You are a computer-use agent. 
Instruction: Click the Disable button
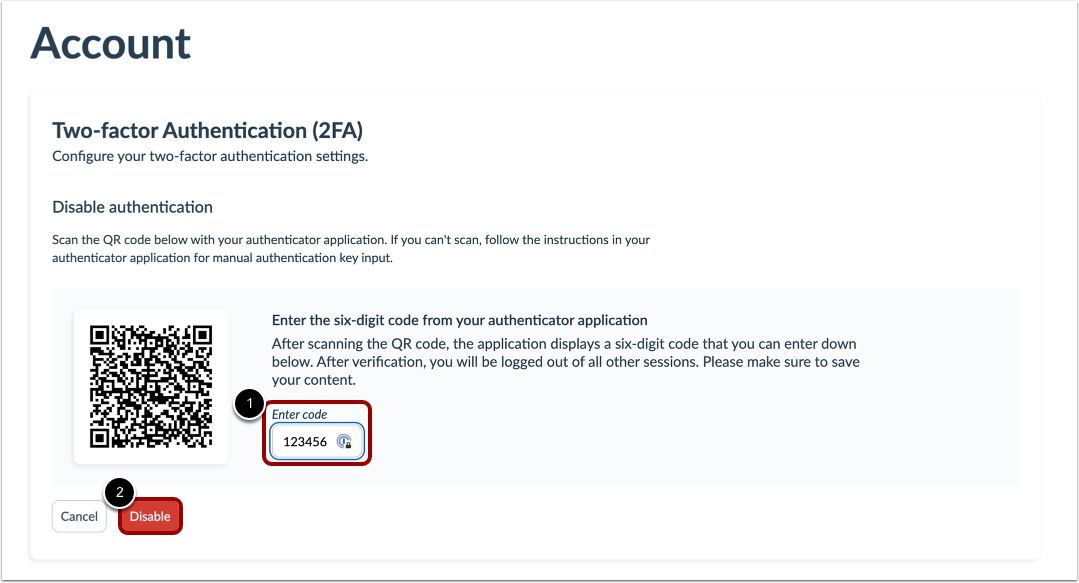click(x=150, y=516)
